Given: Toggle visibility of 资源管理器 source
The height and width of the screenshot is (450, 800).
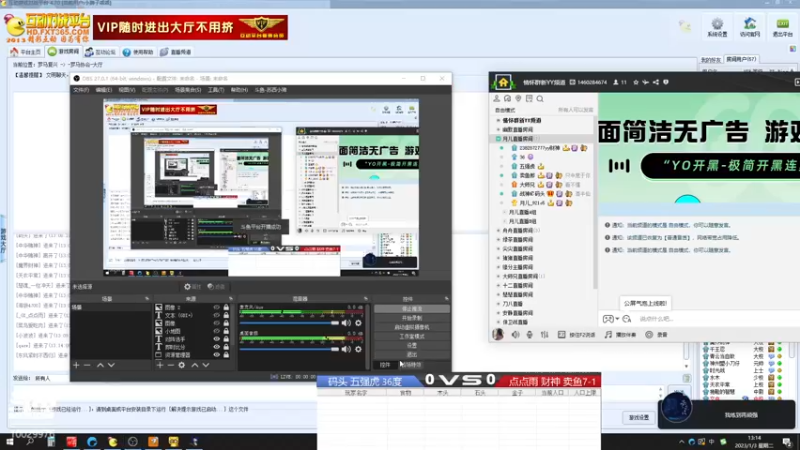Looking at the screenshot, I should pos(216,355).
